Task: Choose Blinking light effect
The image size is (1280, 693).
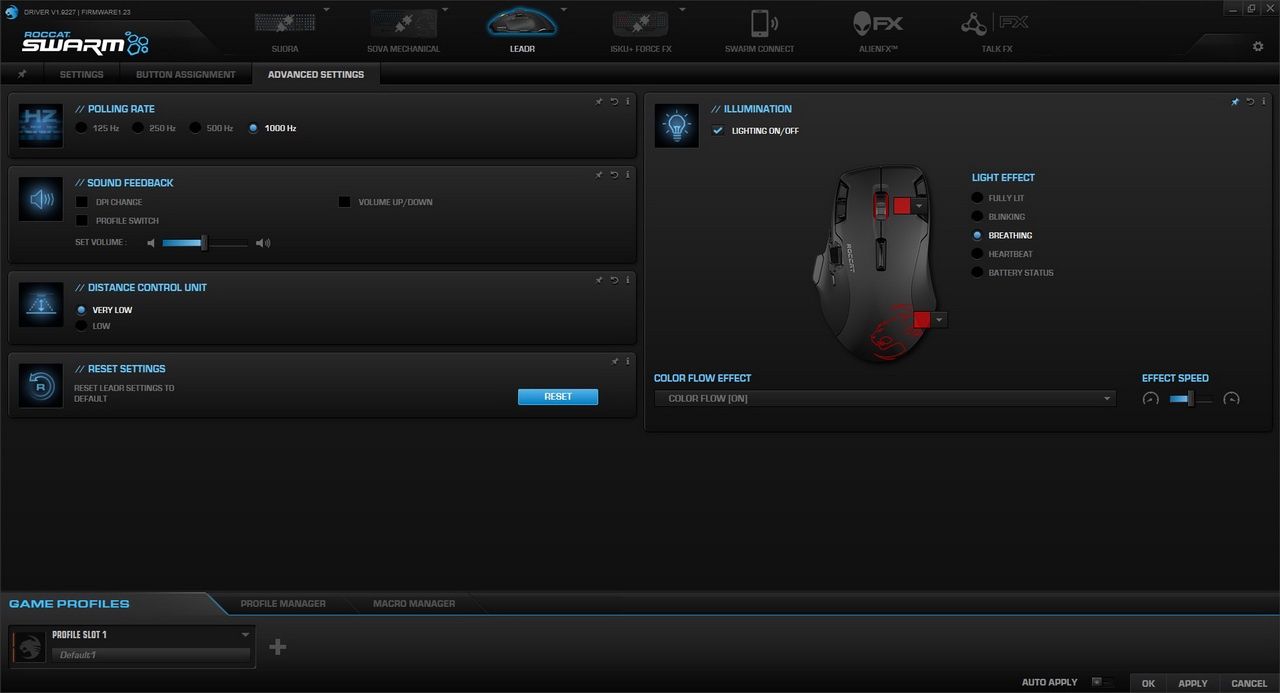Action: (x=978, y=217)
